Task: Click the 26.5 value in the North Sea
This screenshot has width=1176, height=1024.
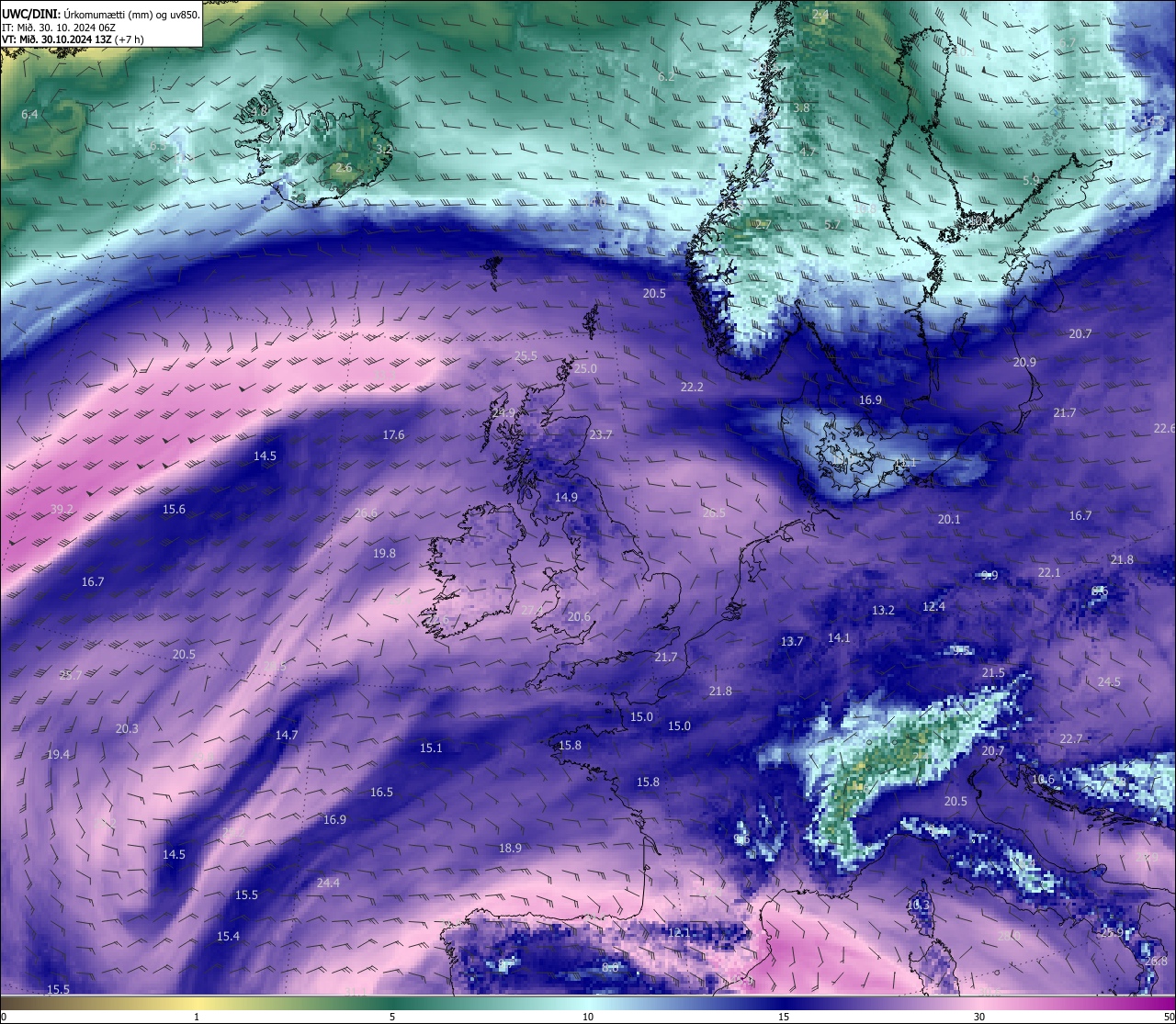Action: [x=714, y=512]
